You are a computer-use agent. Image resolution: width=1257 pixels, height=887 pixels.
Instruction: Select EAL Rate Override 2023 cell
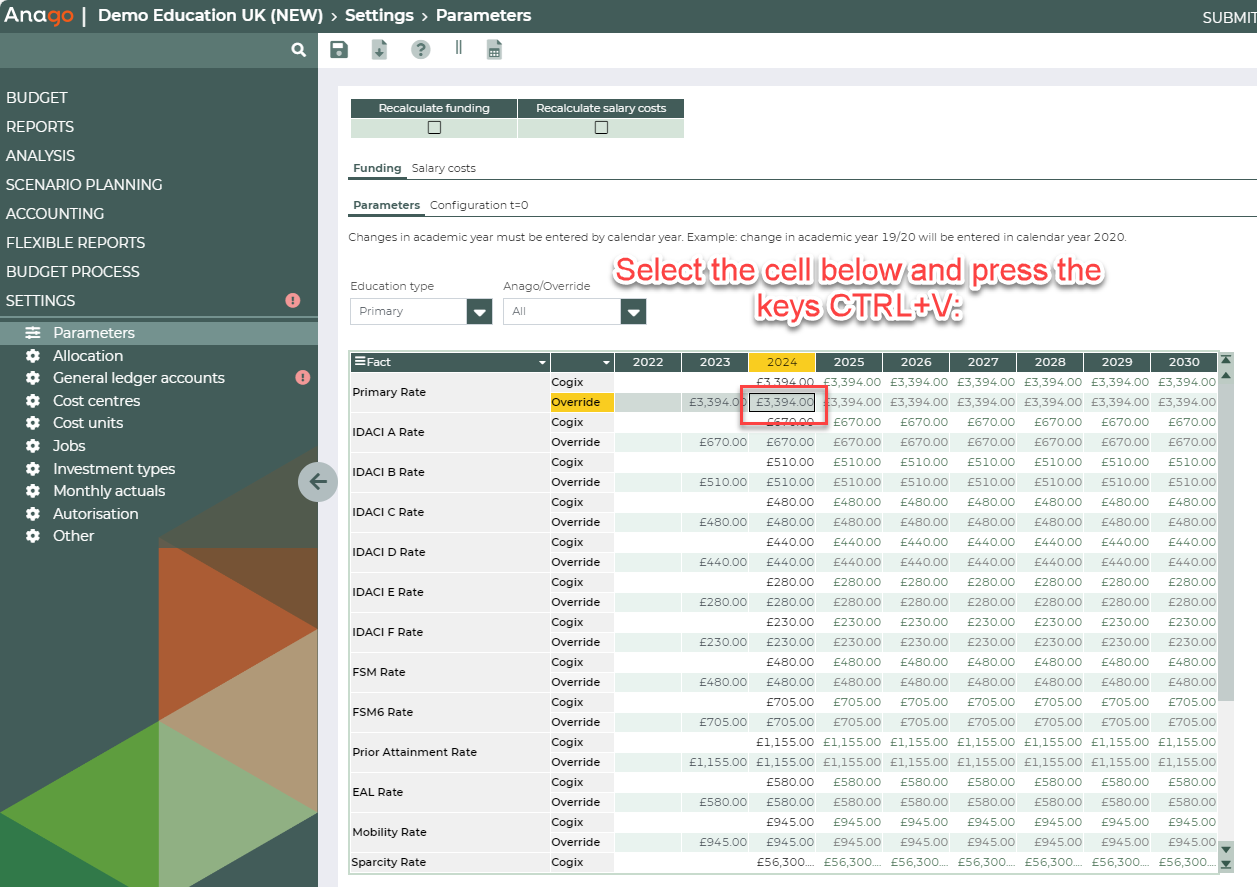(x=715, y=802)
